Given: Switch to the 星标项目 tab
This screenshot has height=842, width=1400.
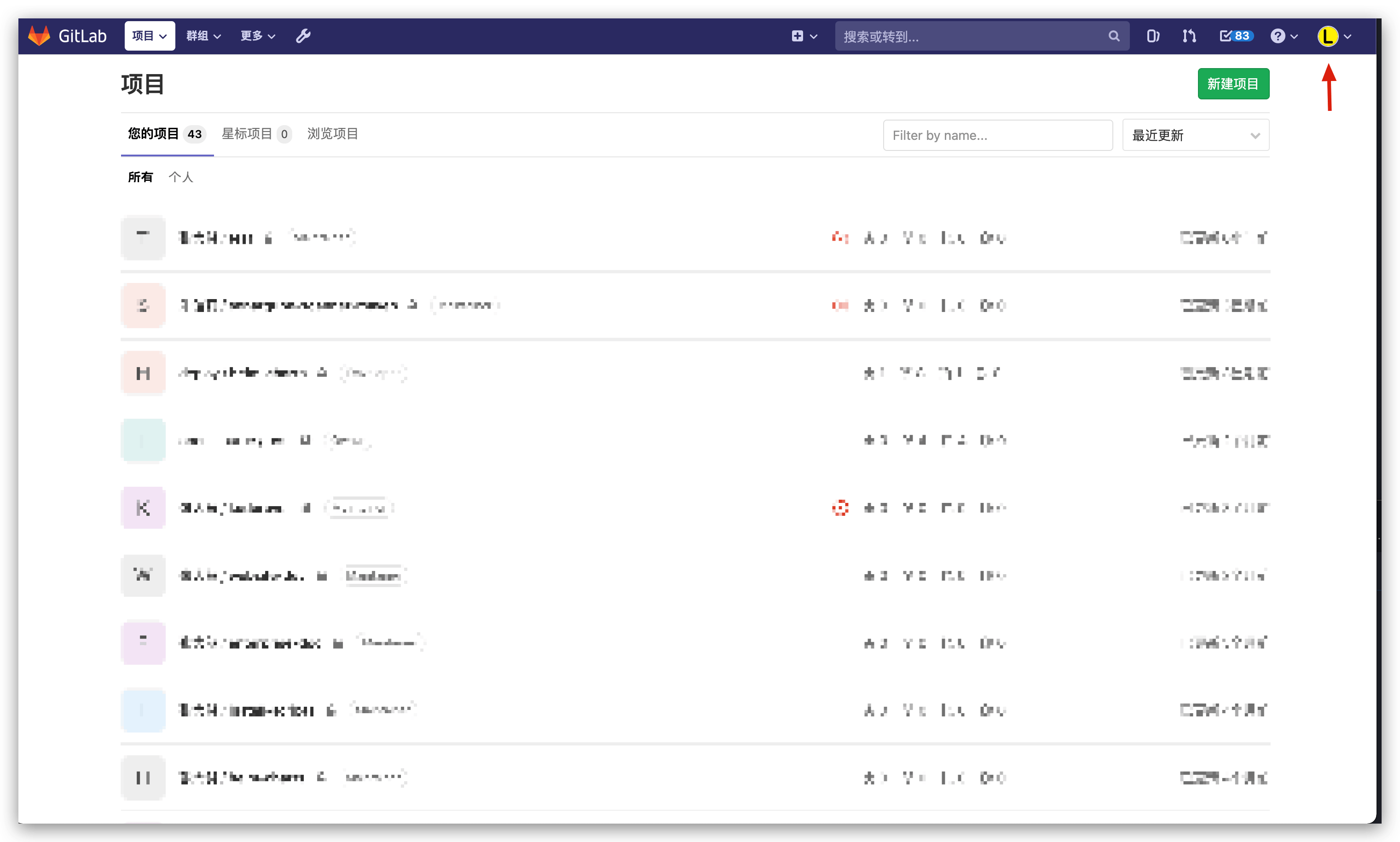Looking at the screenshot, I should click(x=248, y=134).
